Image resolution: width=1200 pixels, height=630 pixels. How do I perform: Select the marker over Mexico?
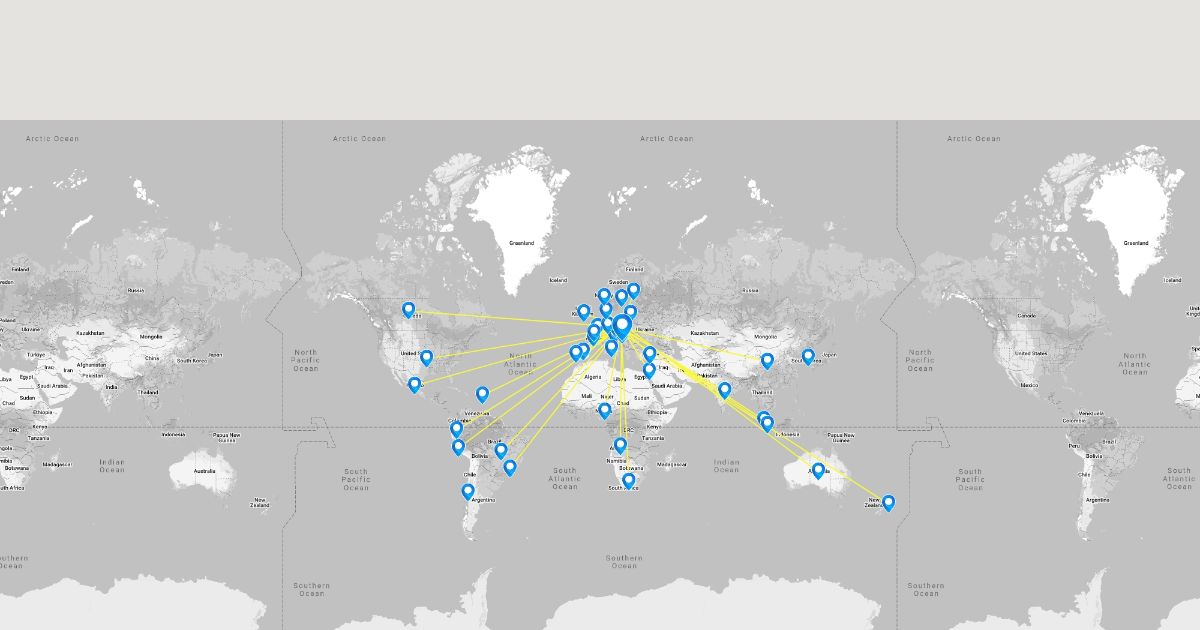click(x=414, y=384)
